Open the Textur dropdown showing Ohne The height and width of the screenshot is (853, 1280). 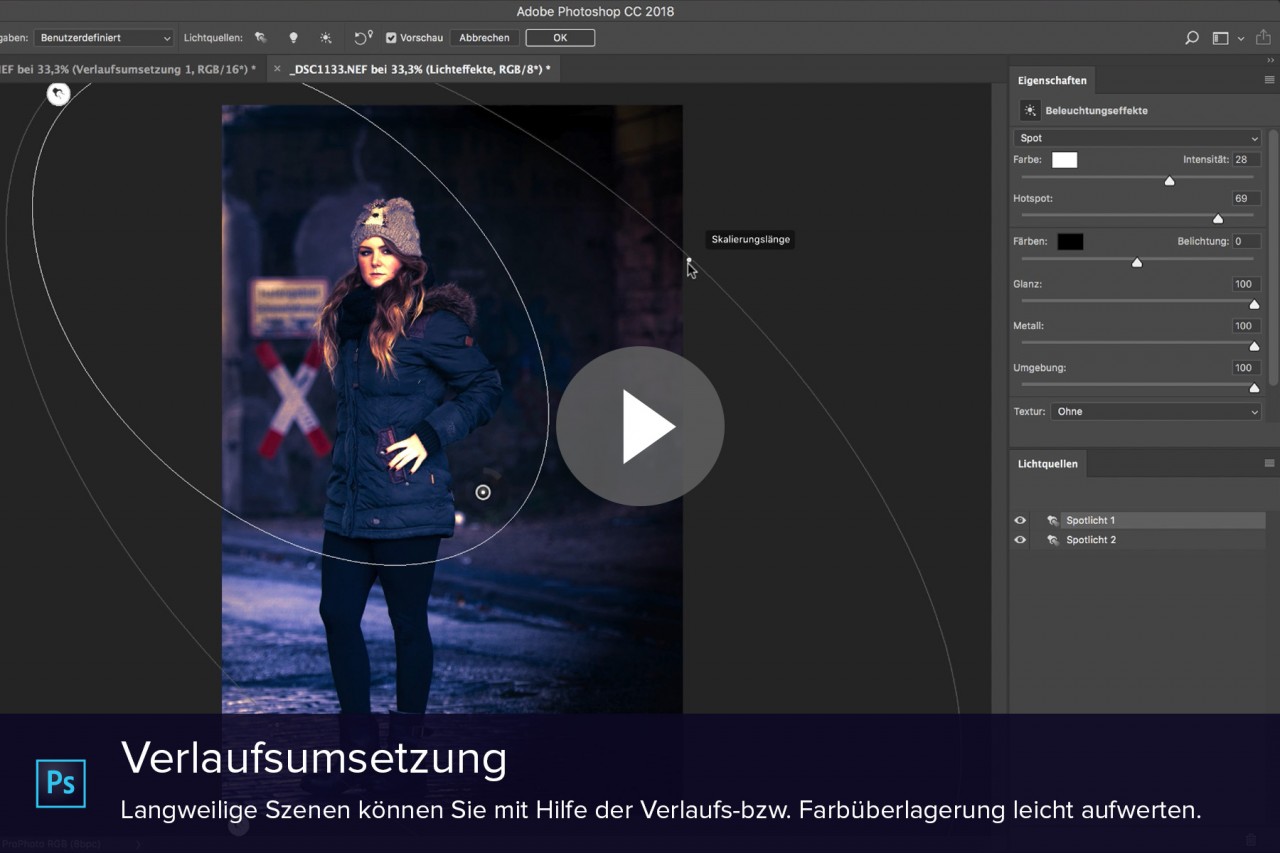pos(1155,411)
